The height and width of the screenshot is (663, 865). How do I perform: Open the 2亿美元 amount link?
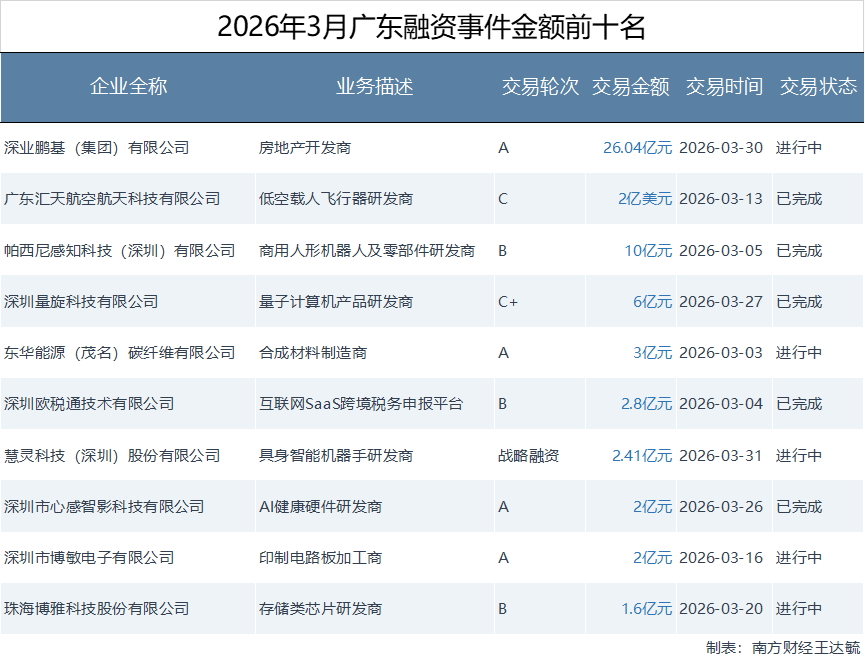tap(644, 199)
